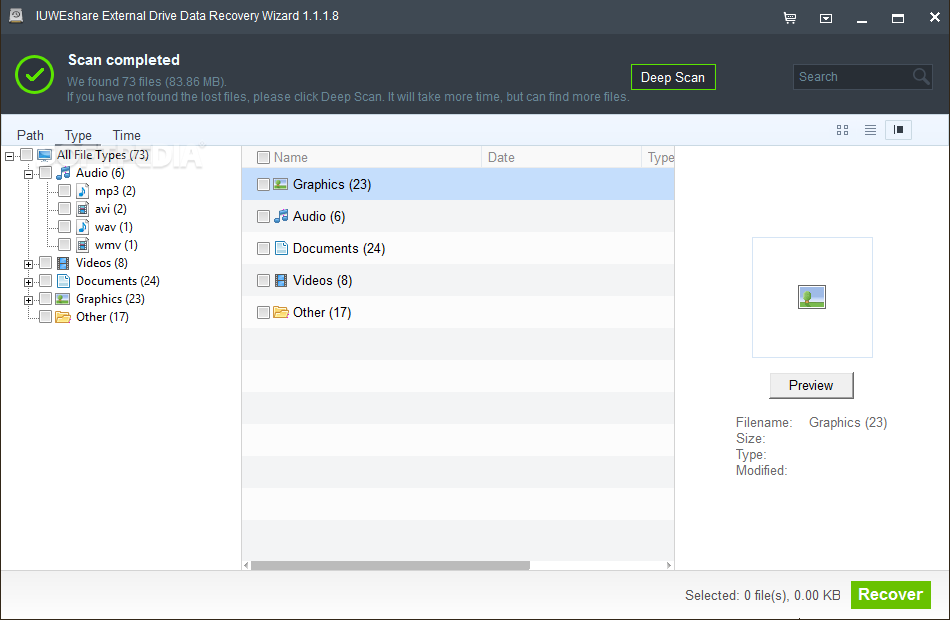Open the title bar dropdown menu icon
This screenshot has height=620, width=950.
[826, 18]
